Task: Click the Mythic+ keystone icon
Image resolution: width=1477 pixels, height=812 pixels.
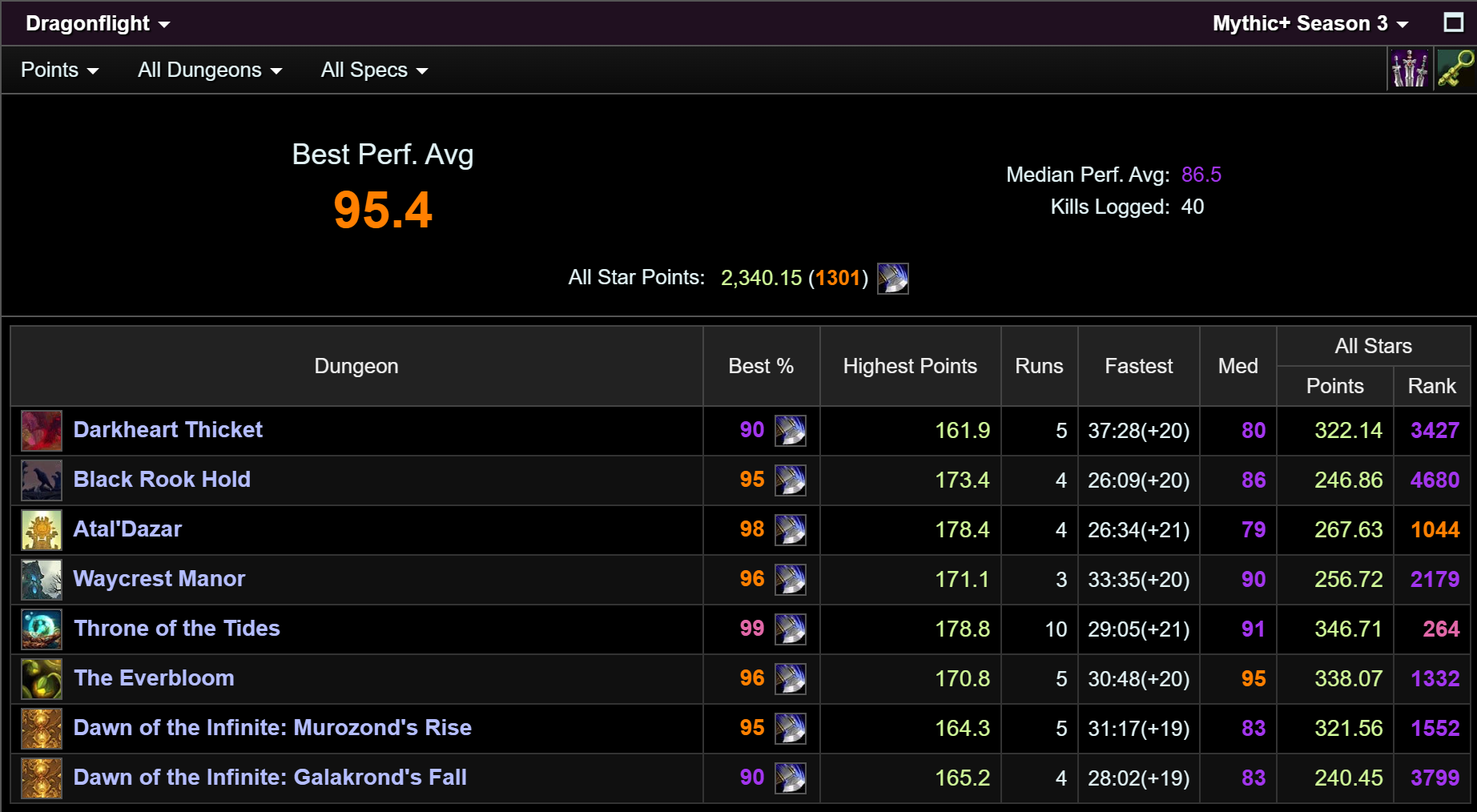Action: coord(1455,69)
